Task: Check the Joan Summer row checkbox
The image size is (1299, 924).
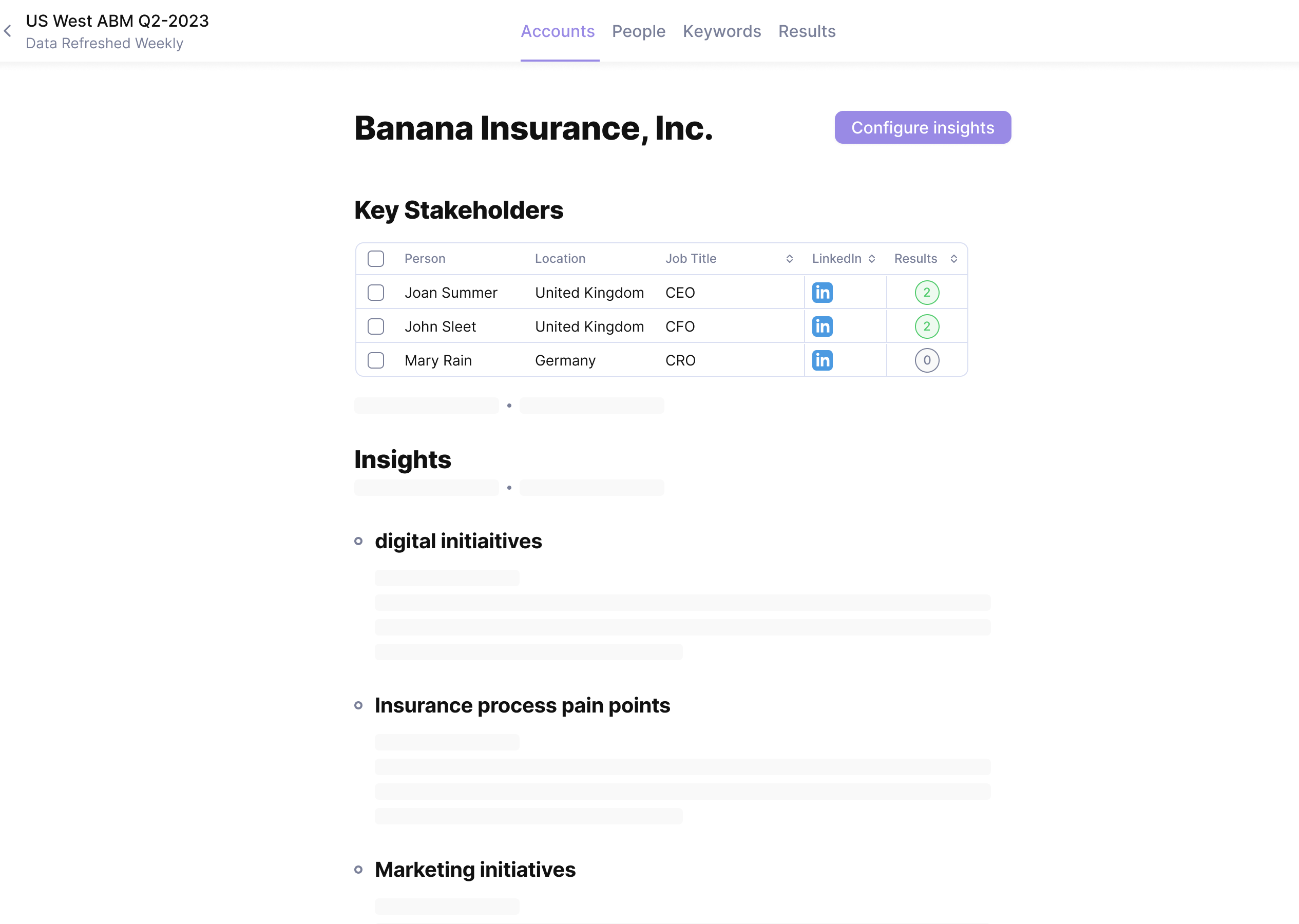Action: coord(375,293)
